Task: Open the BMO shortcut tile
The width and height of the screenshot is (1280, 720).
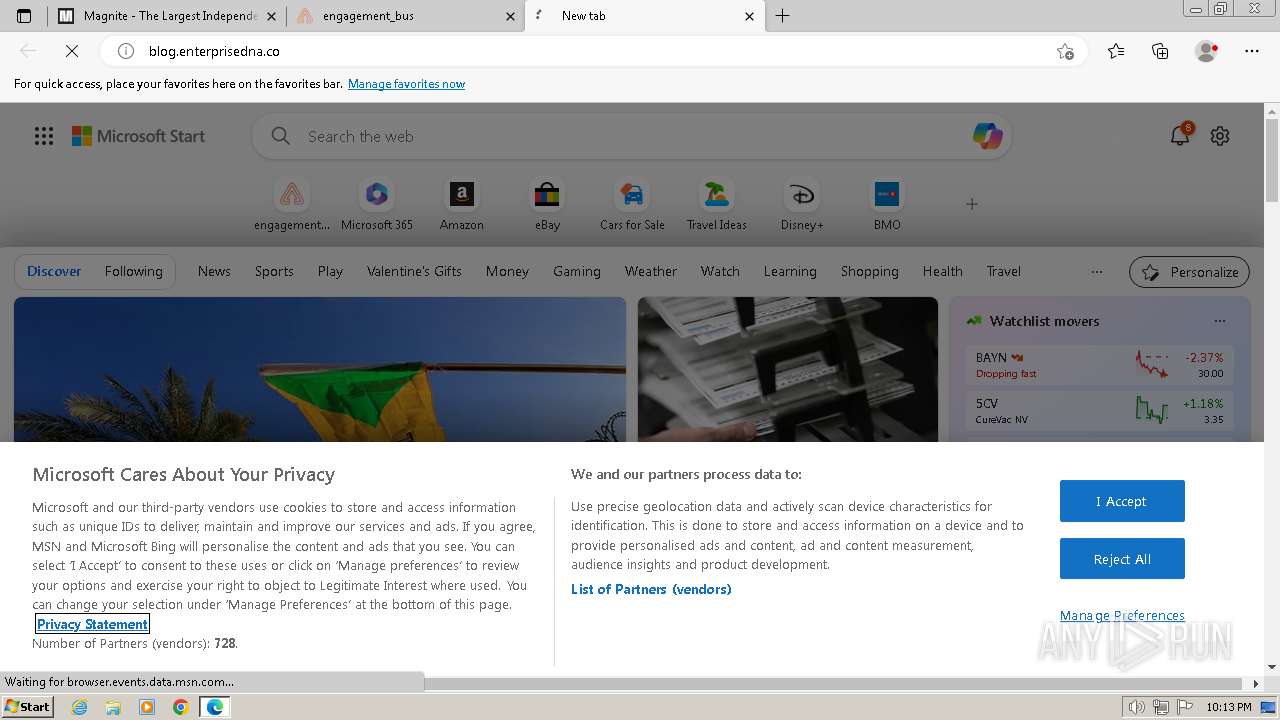Action: tap(887, 204)
